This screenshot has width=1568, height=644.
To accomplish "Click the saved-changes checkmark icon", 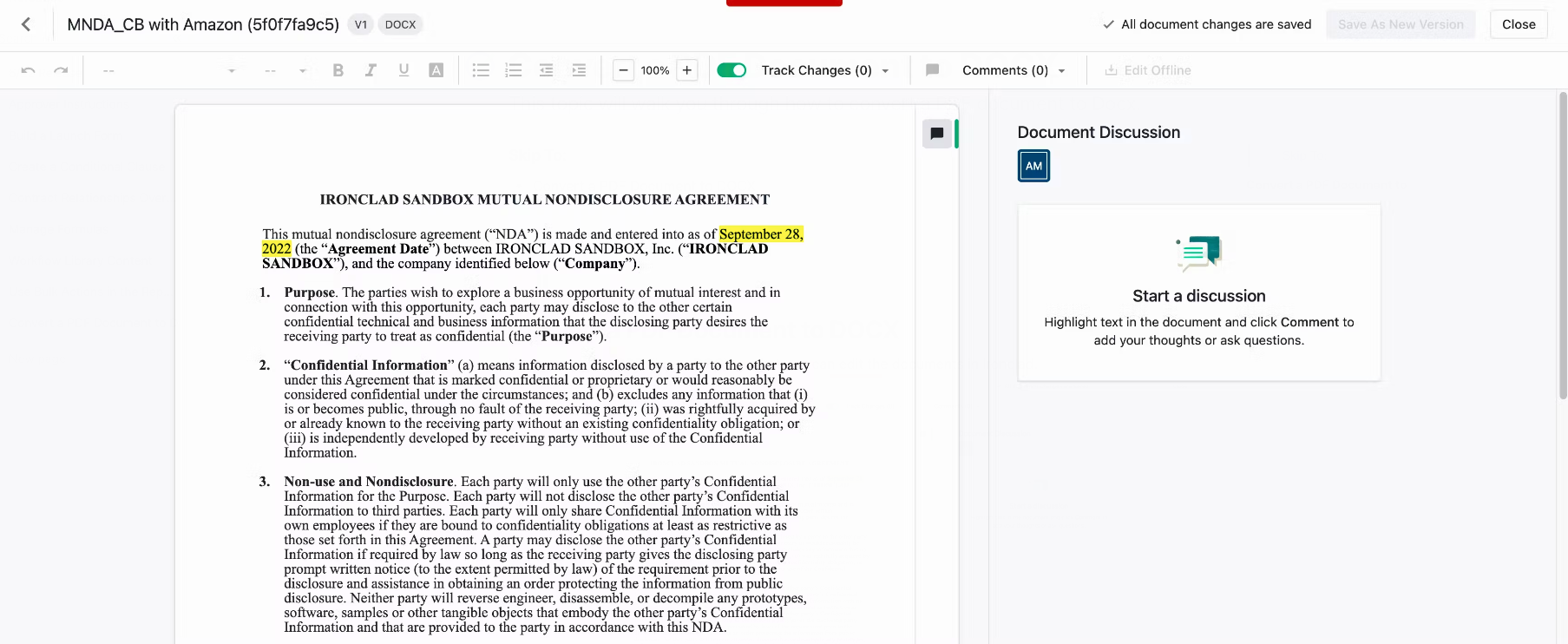I will click(1108, 24).
